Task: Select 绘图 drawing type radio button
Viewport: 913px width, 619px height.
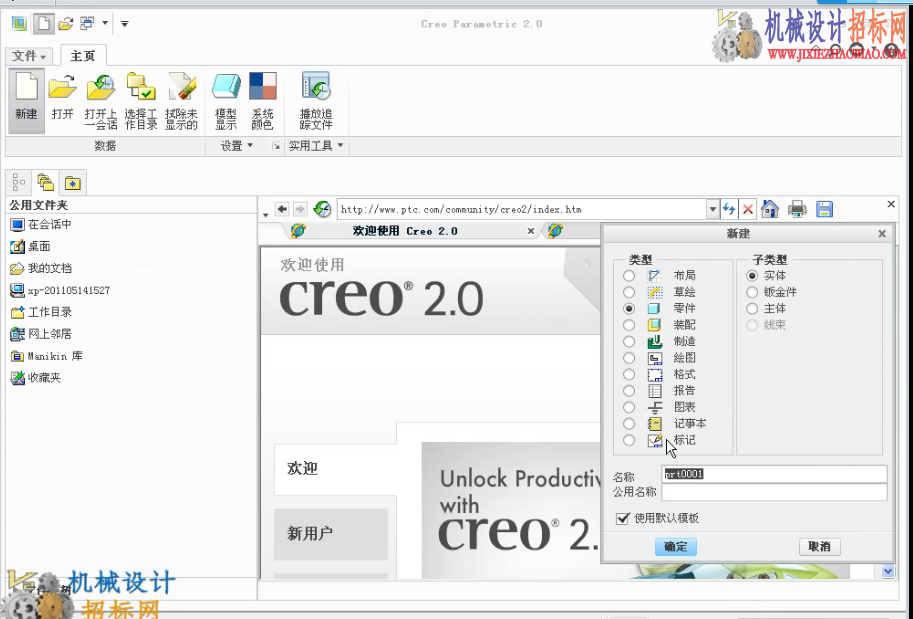Action: pos(629,358)
